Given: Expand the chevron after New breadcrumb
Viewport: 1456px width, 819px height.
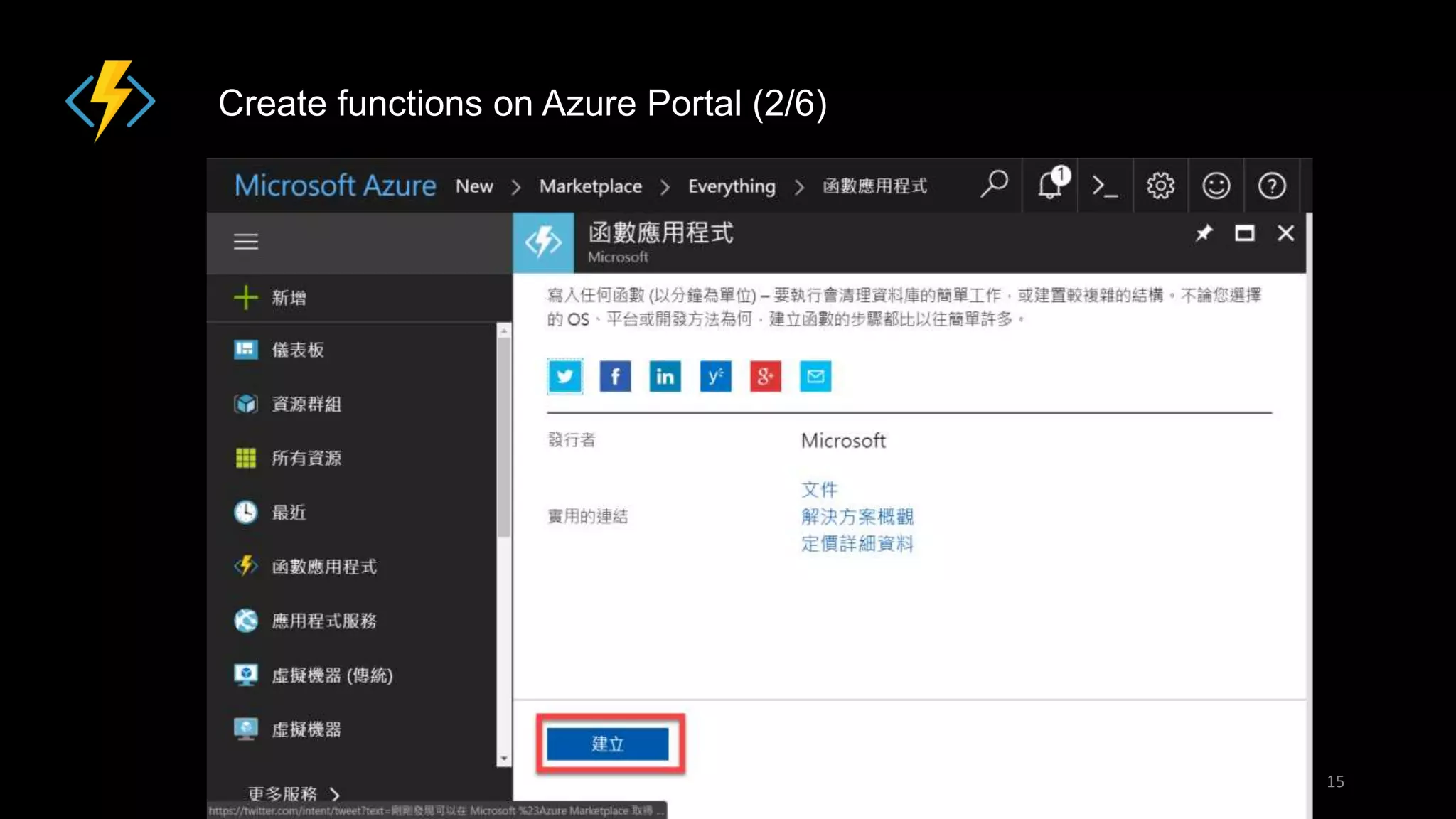Looking at the screenshot, I should (516, 187).
